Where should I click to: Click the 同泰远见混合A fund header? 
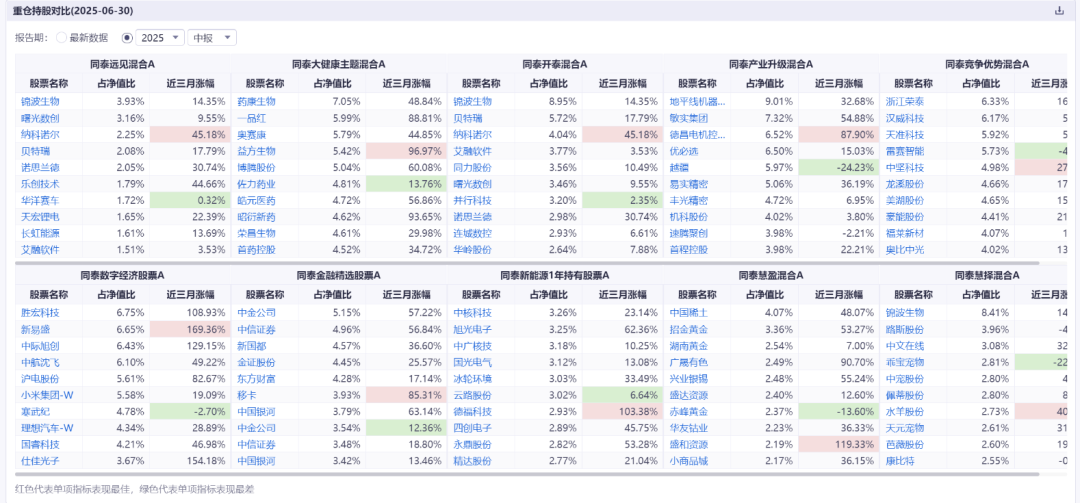[123, 64]
